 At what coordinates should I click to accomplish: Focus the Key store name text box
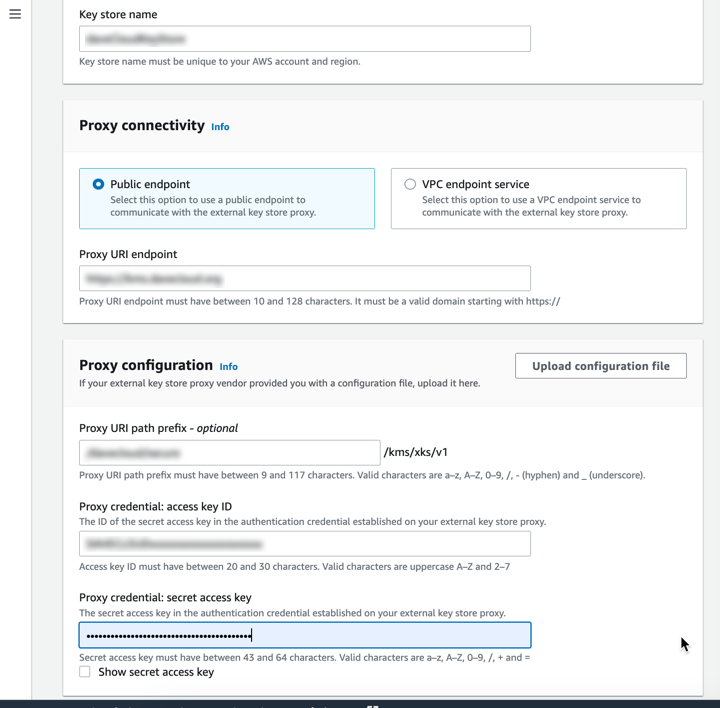(x=304, y=38)
